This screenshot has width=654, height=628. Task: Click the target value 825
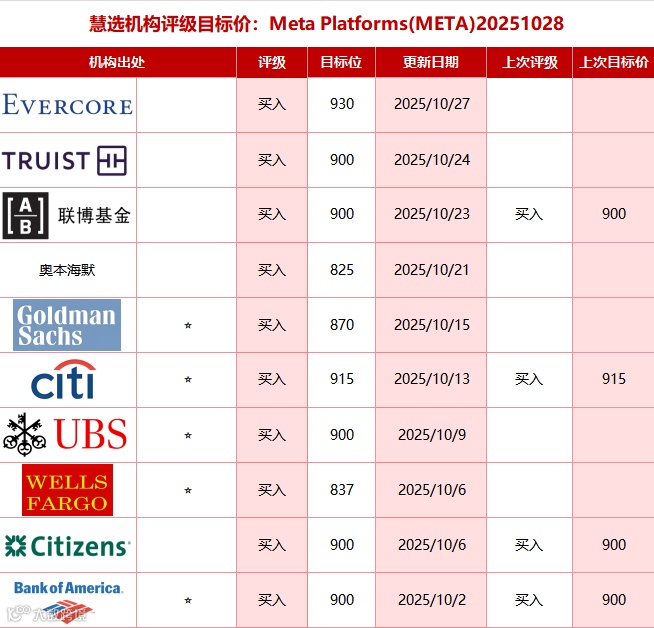pos(342,270)
